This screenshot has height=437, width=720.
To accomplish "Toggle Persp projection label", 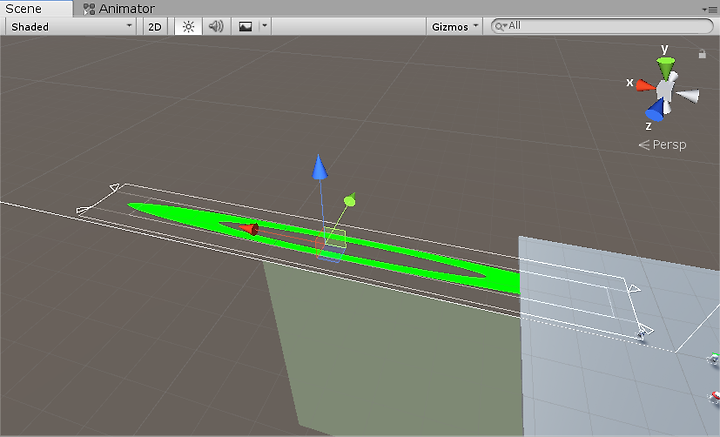I will pos(663,145).
